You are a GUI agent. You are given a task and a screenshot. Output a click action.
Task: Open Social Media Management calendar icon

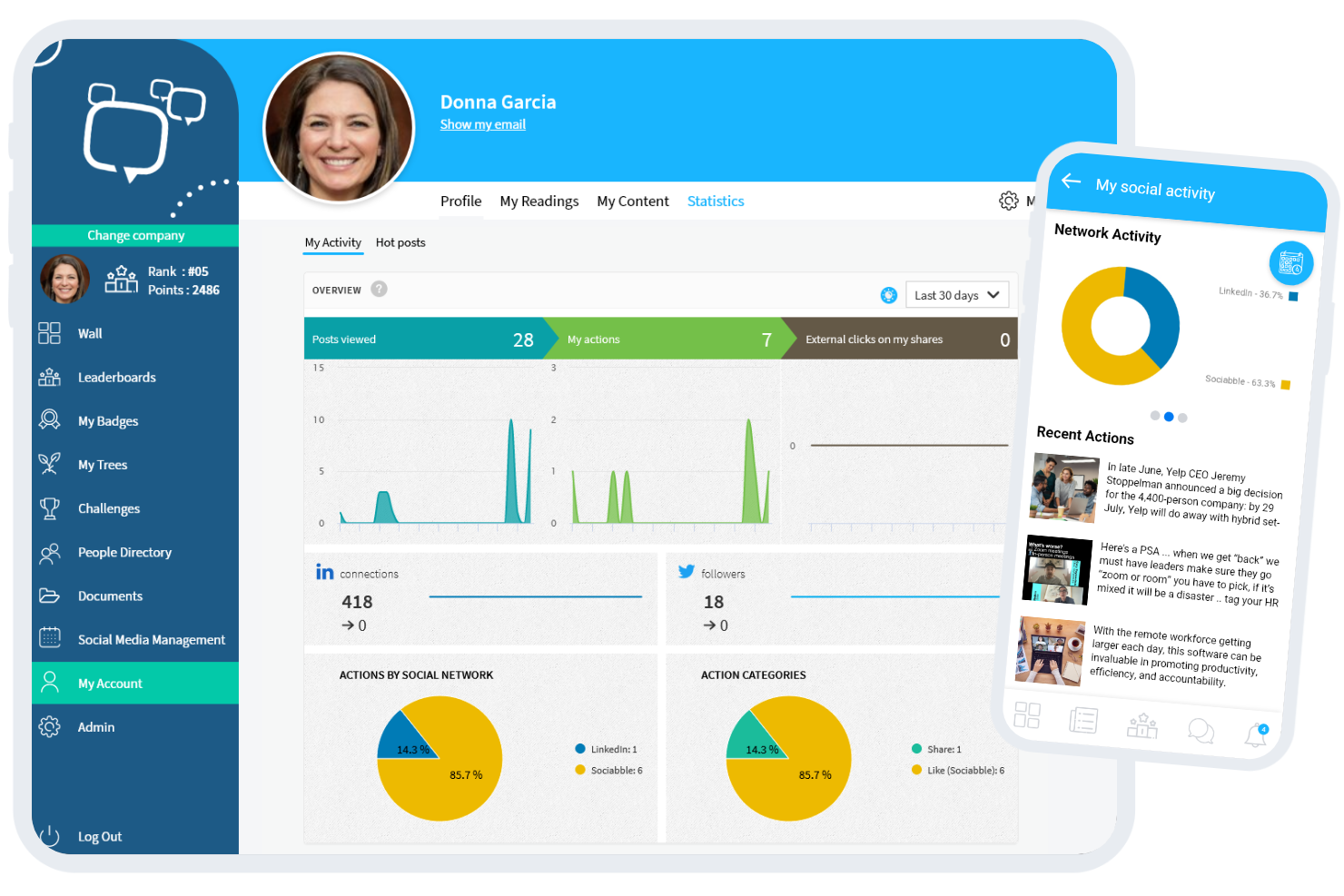pyautogui.click(x=50, y=639)
